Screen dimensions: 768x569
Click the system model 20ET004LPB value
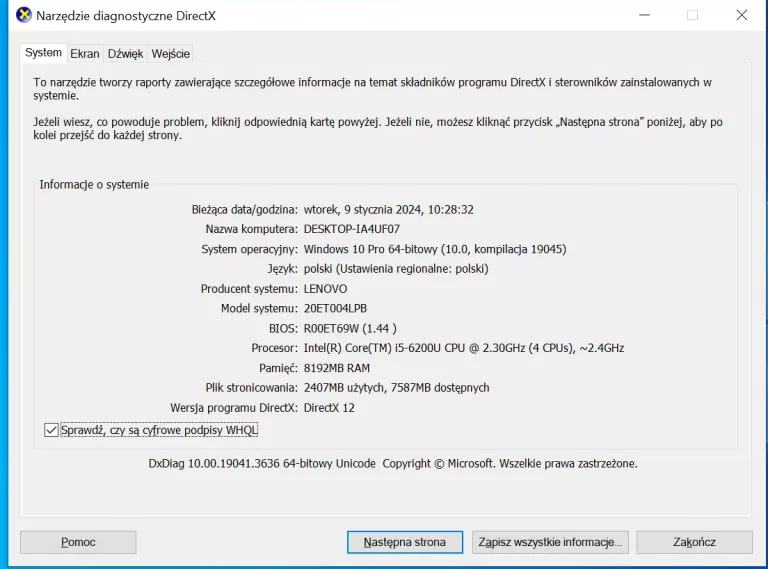point(342,308)
